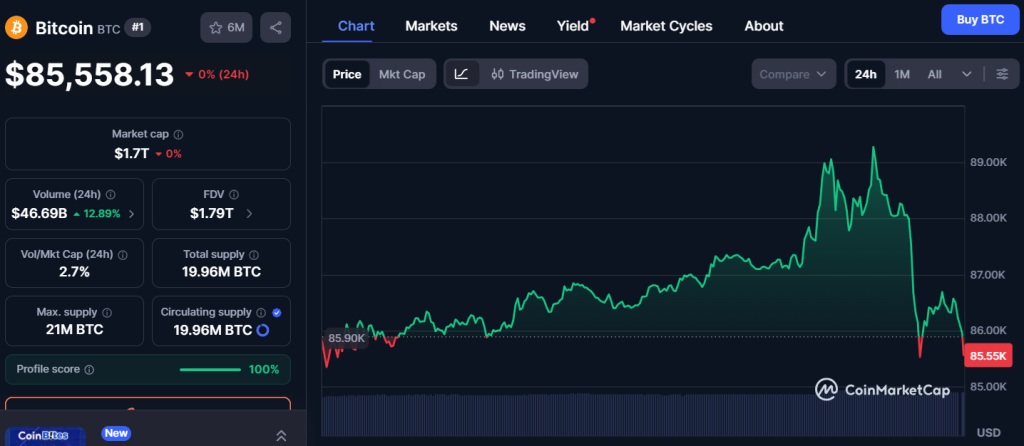Click the 85.55K current price label
Image resolution: width=1024 pixels, height=446 pixels.
point(987,356)
